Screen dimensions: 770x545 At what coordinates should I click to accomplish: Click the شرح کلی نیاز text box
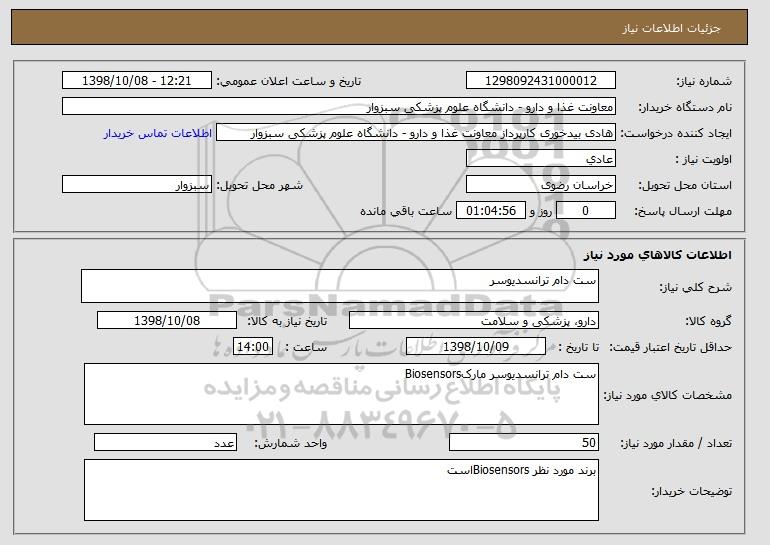[x=340, y=286]
